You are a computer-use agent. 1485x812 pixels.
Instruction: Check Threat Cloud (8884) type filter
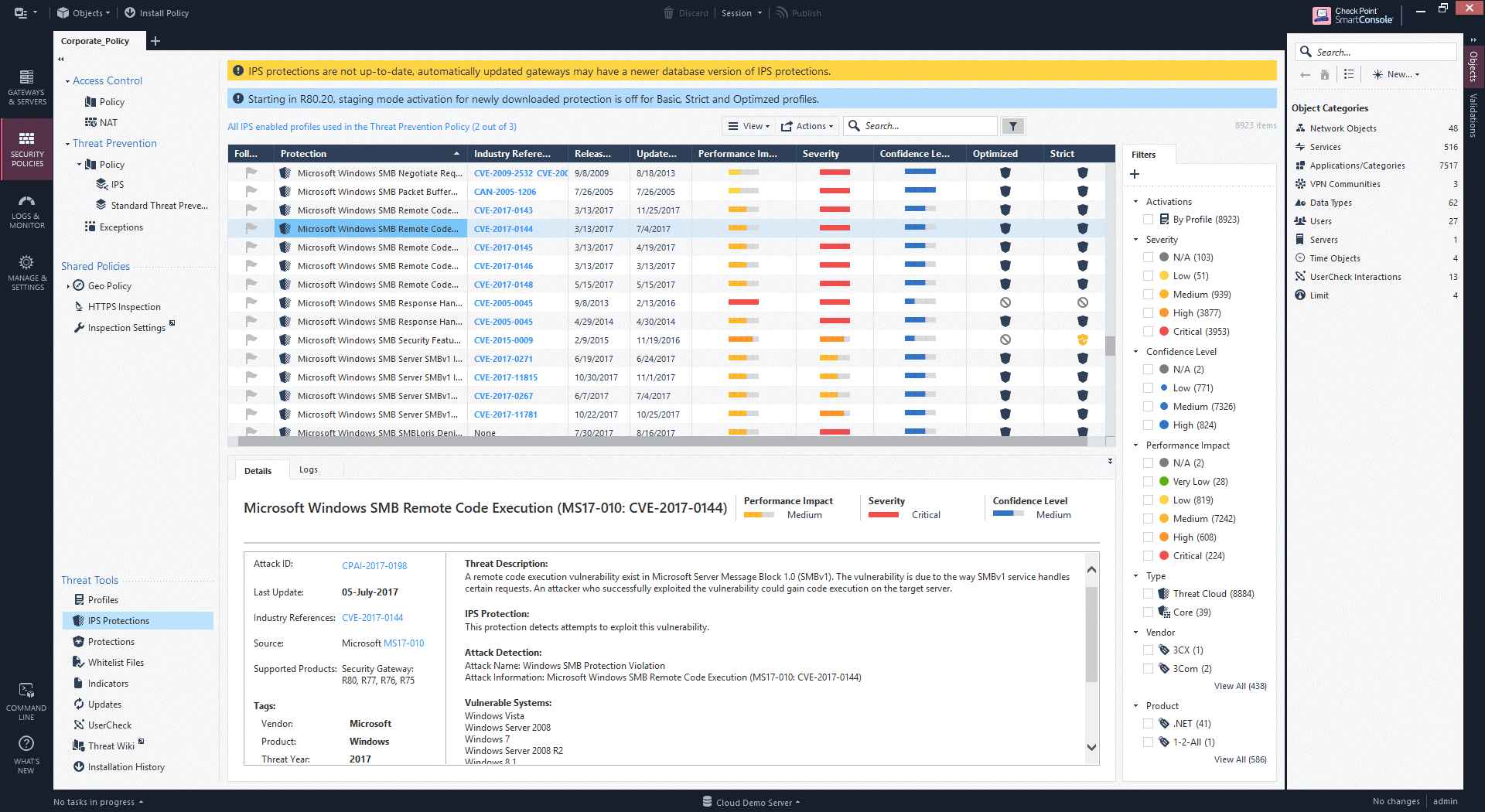[1148, 594]
